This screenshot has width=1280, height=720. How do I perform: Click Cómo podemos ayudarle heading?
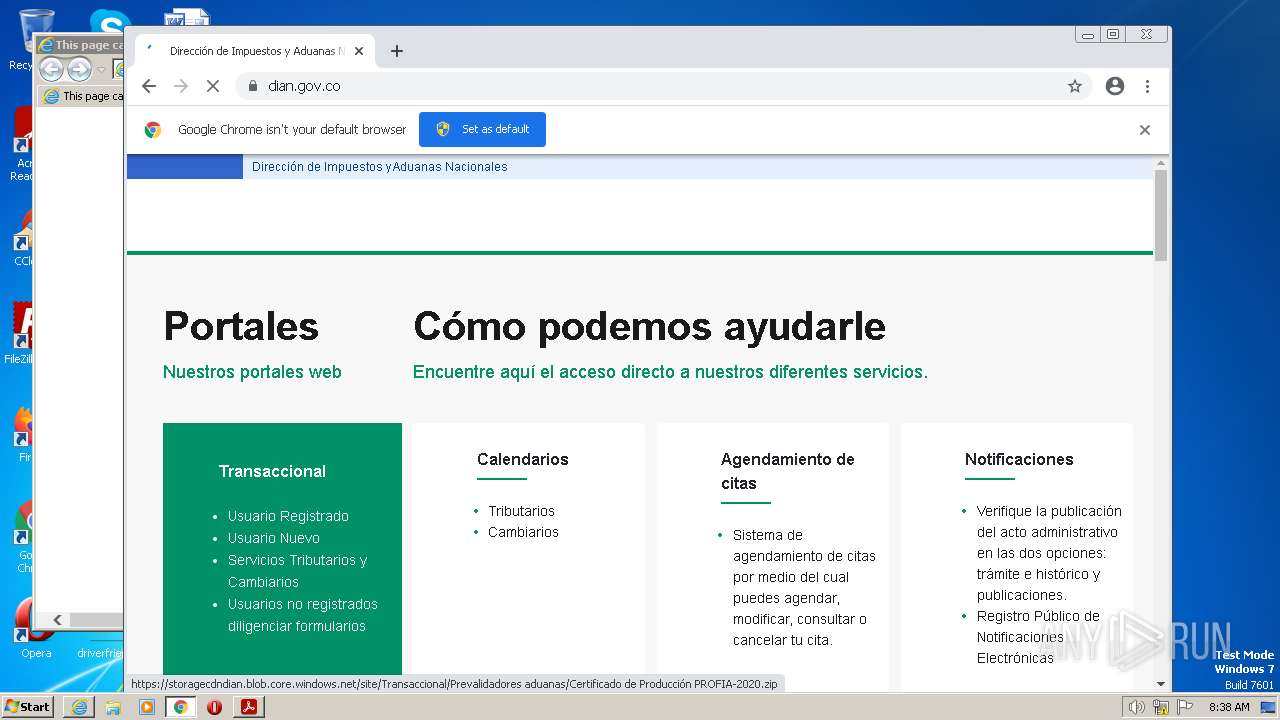[x=649, y=326]
